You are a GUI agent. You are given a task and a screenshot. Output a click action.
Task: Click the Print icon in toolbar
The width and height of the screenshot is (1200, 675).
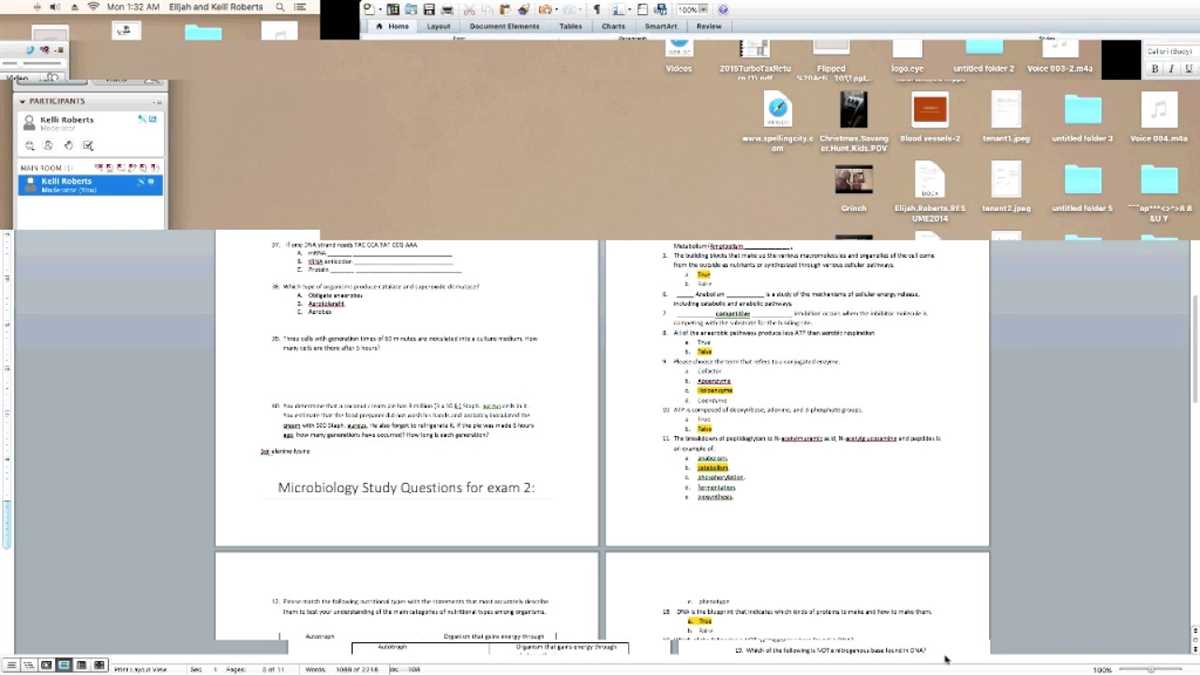pos(447,10)
